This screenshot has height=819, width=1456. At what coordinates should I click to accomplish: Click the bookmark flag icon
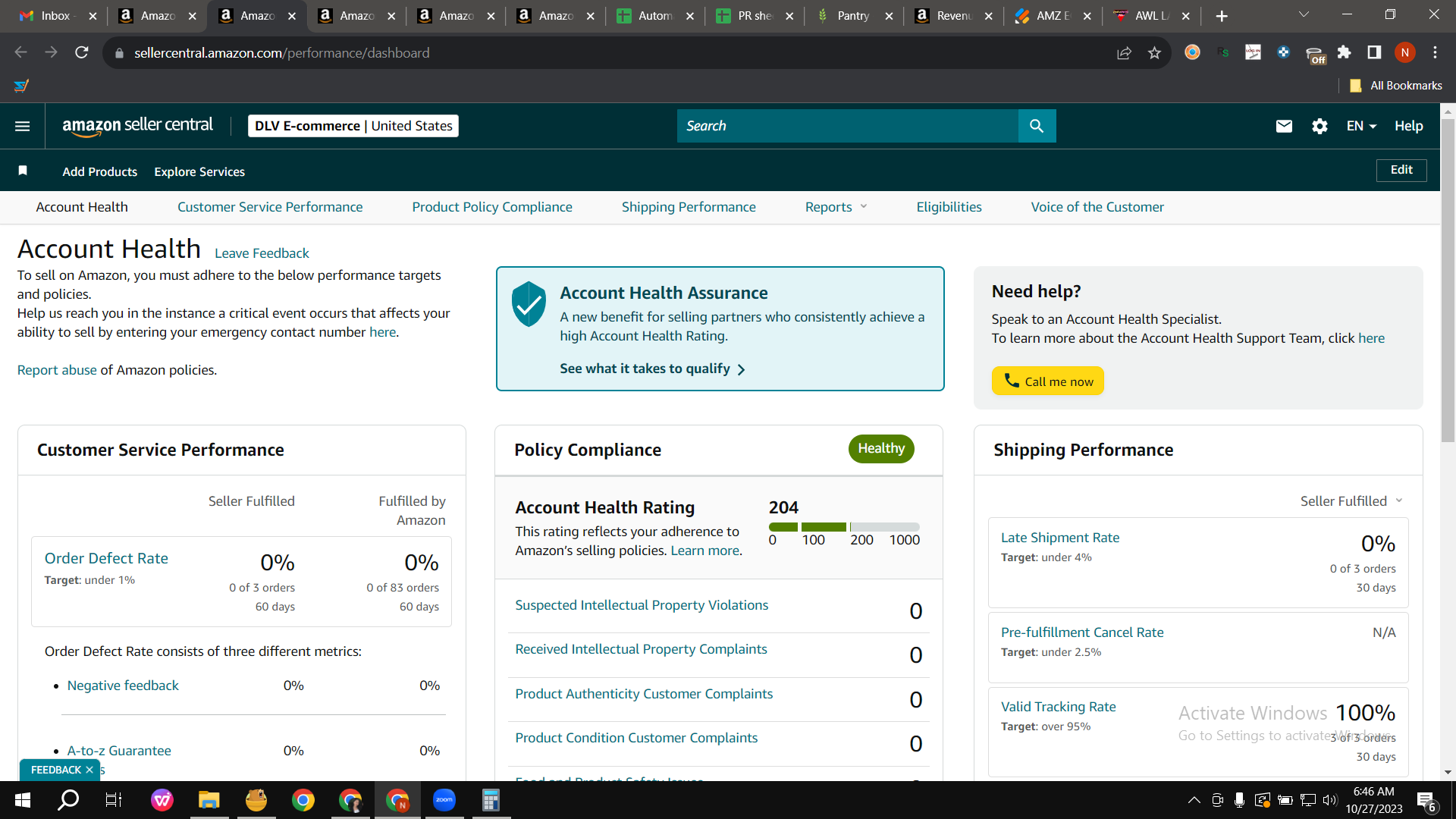(23, 171)
